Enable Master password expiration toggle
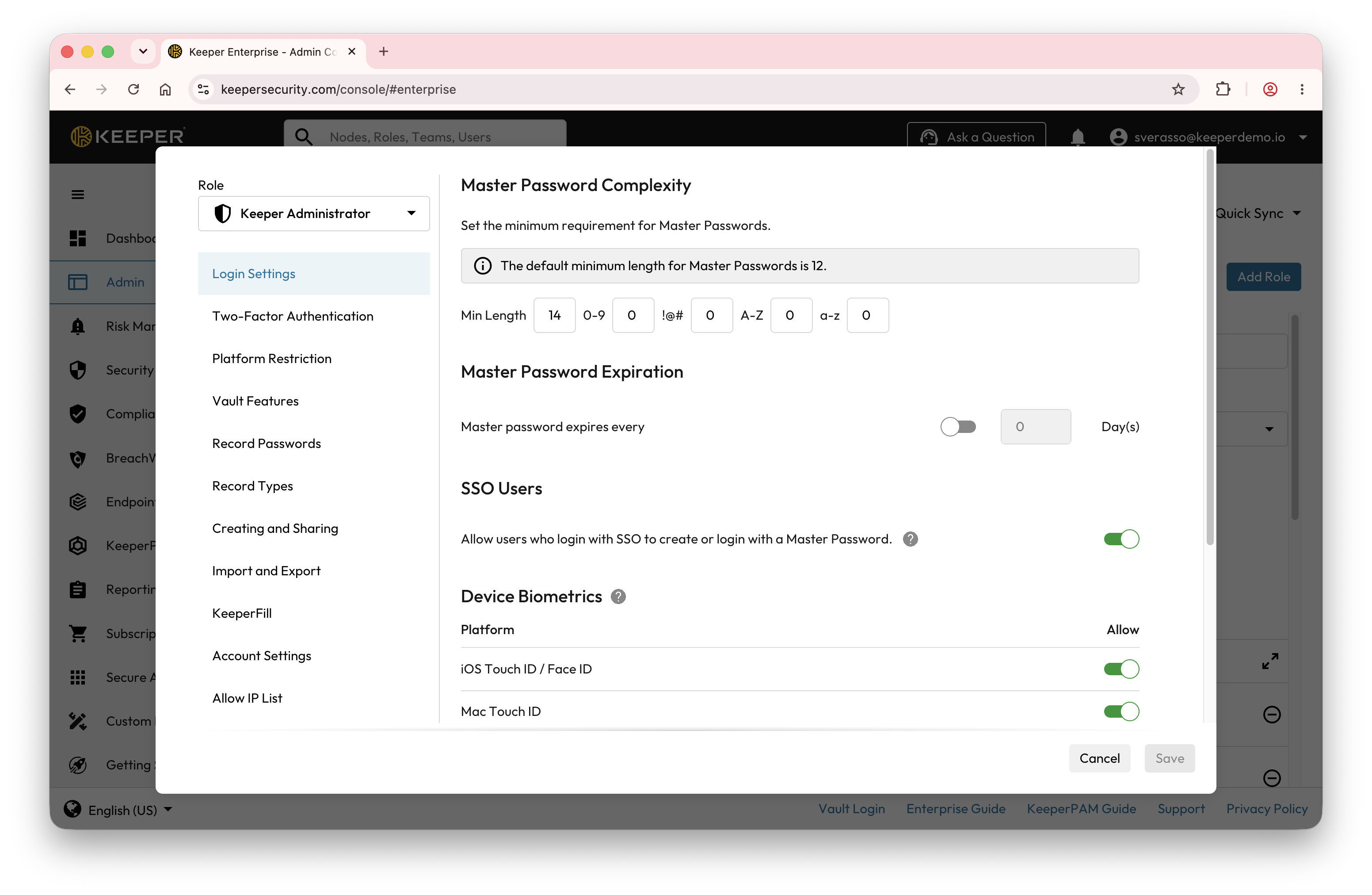This screenshot has width=1372, height=895. tap(958, 427)
